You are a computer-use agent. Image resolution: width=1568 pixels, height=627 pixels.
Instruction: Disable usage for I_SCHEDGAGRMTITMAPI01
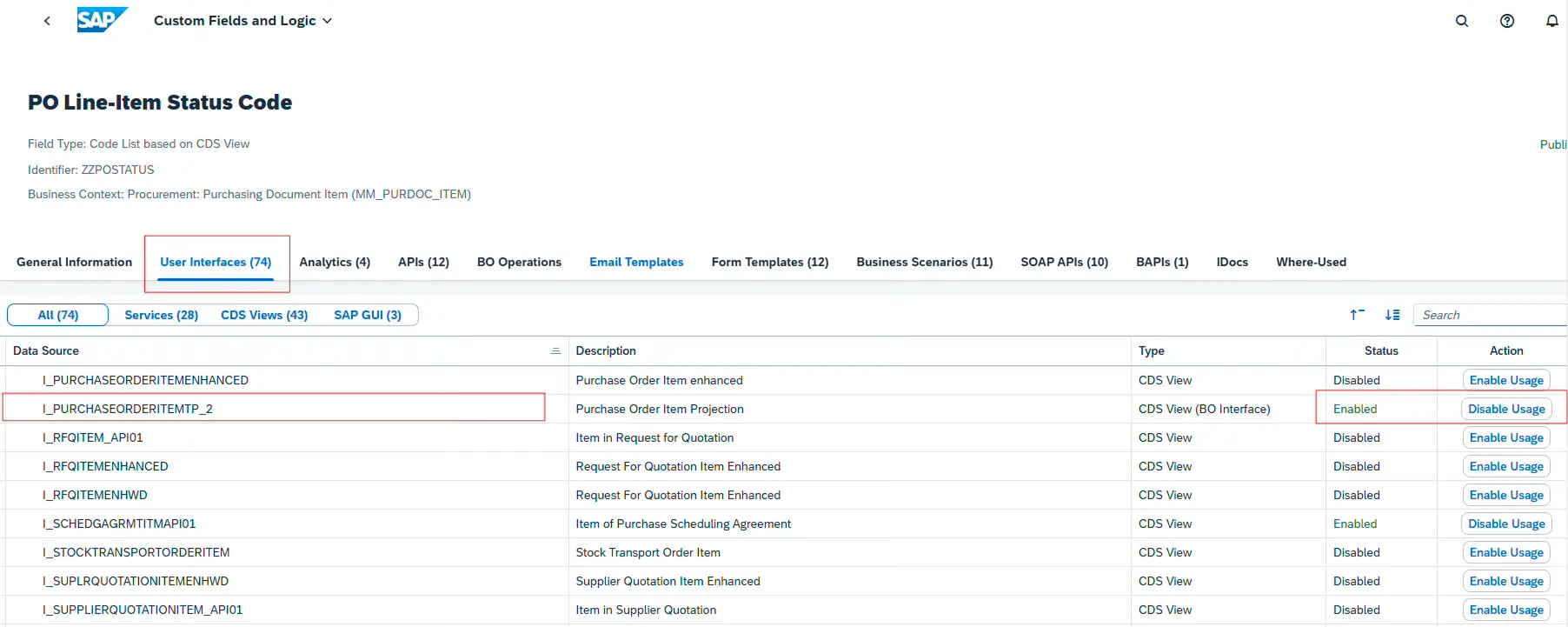point(1506,524)
